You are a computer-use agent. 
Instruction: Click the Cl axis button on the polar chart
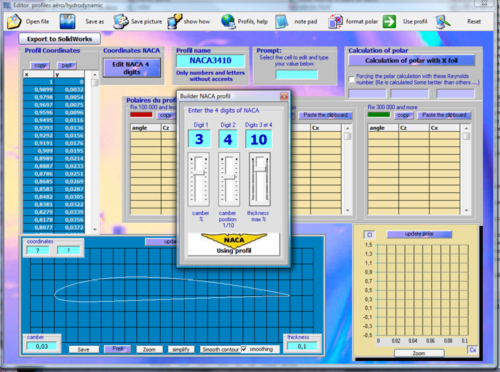(x=369, y=235)
